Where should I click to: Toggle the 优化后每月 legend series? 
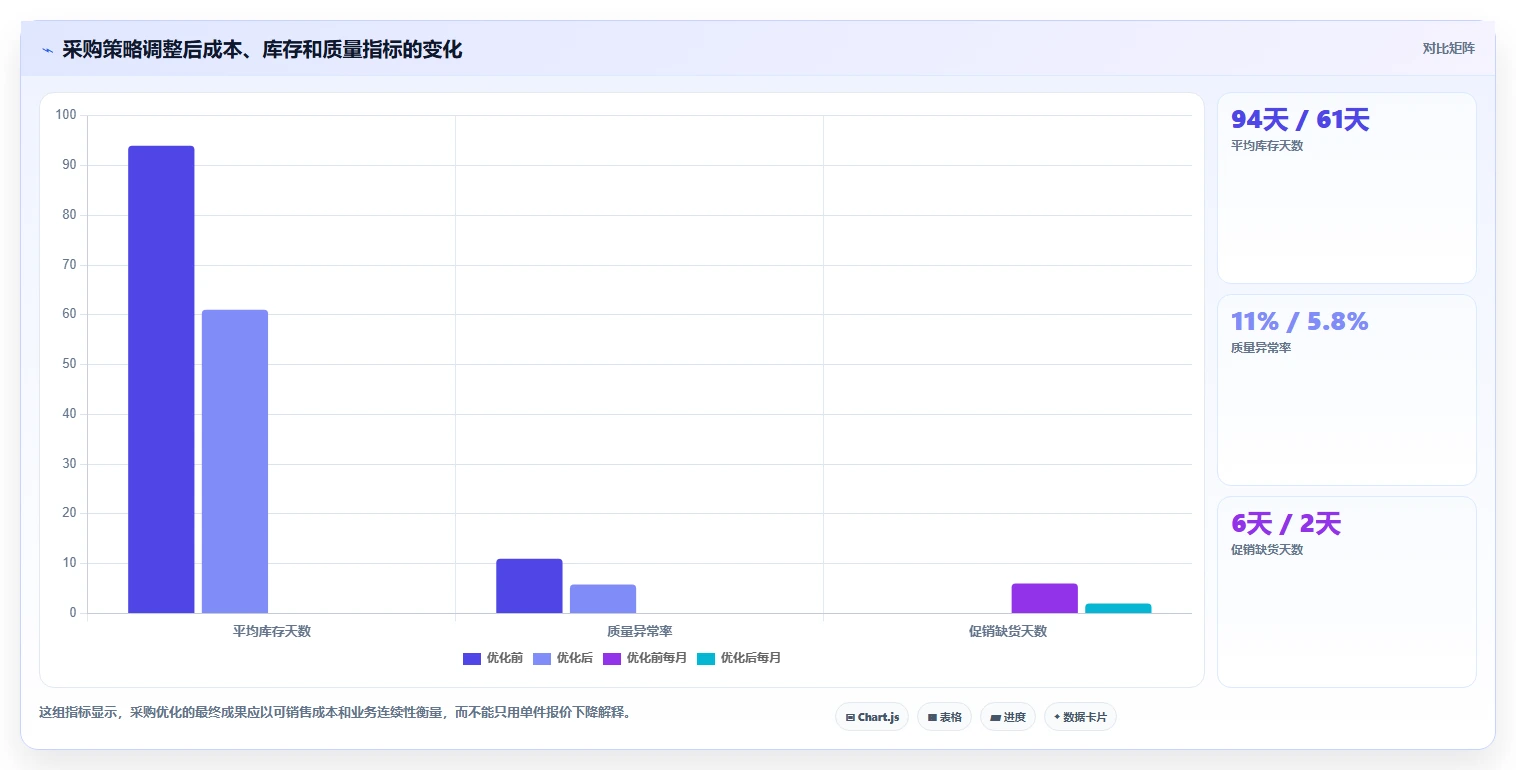(739, 658)
